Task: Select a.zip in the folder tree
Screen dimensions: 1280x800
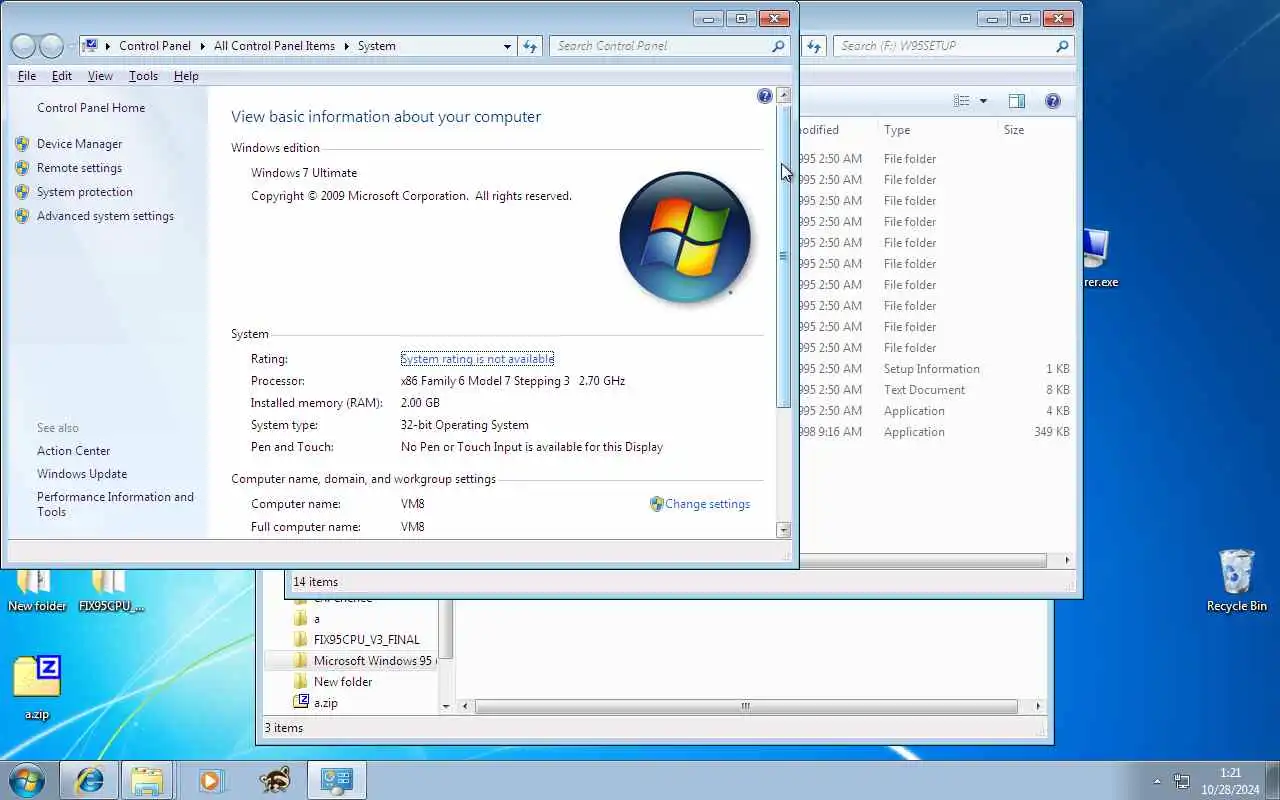Action: (x=325, y=703)
